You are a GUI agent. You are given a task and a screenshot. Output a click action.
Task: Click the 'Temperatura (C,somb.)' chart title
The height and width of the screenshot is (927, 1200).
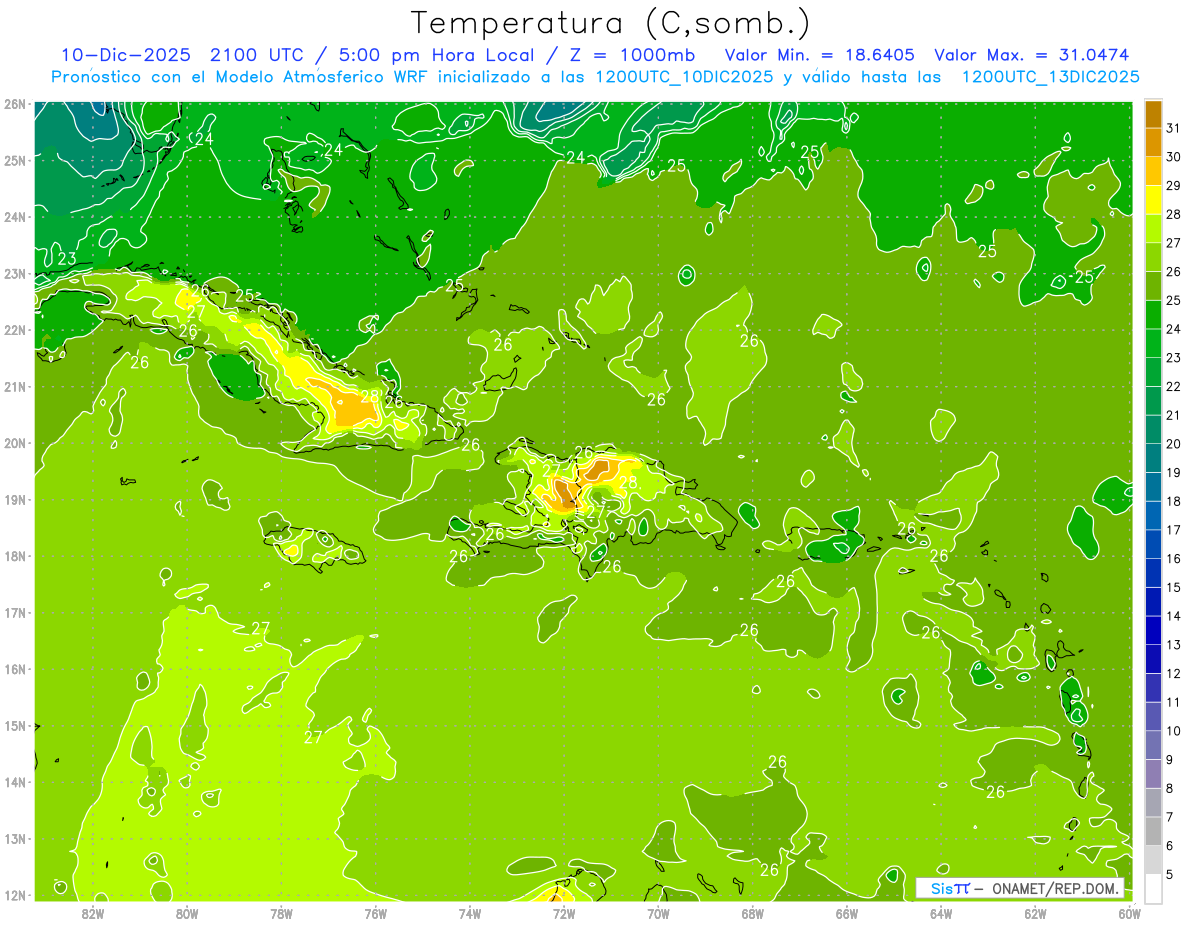(x=610, y=23)
